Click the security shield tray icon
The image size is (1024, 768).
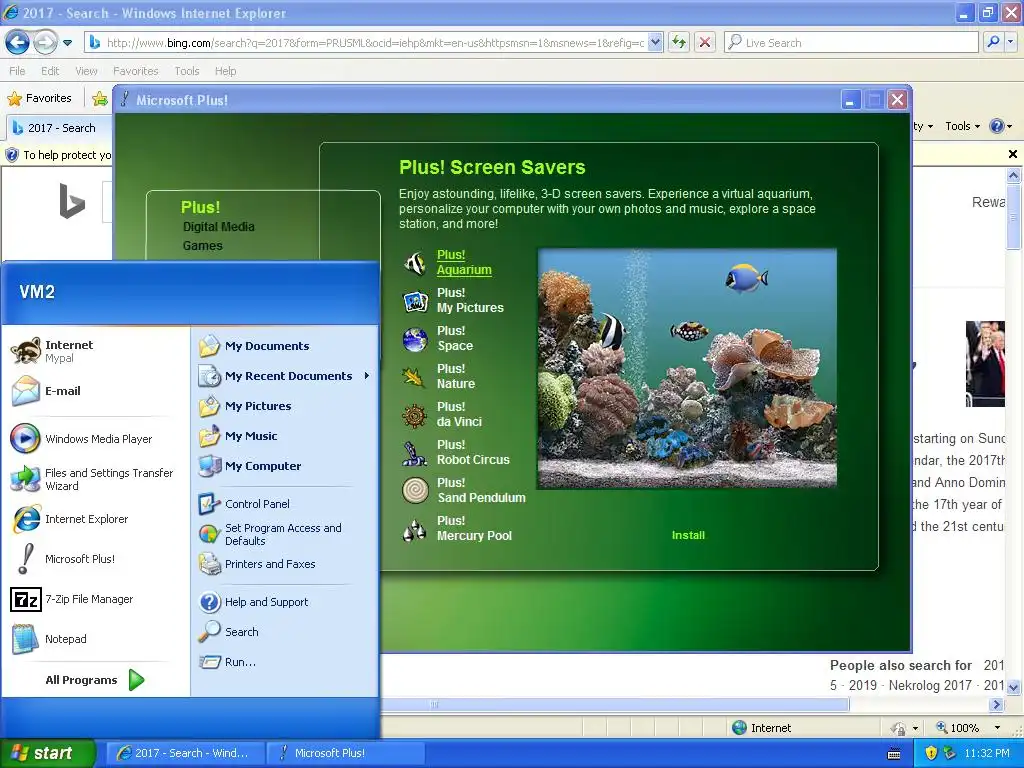tap(931, 754)
